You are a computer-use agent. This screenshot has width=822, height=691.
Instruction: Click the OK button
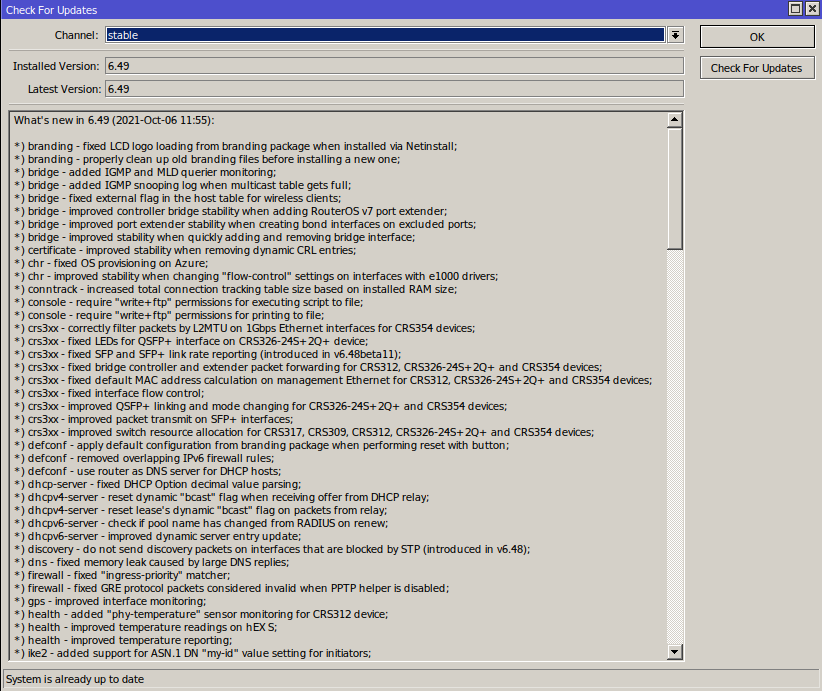tap(756, 37)
